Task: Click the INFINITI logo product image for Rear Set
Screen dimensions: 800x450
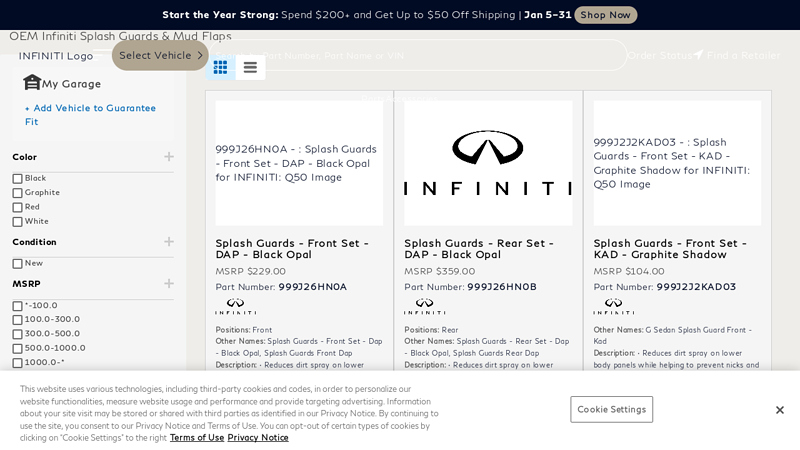Action: point(488,163)
